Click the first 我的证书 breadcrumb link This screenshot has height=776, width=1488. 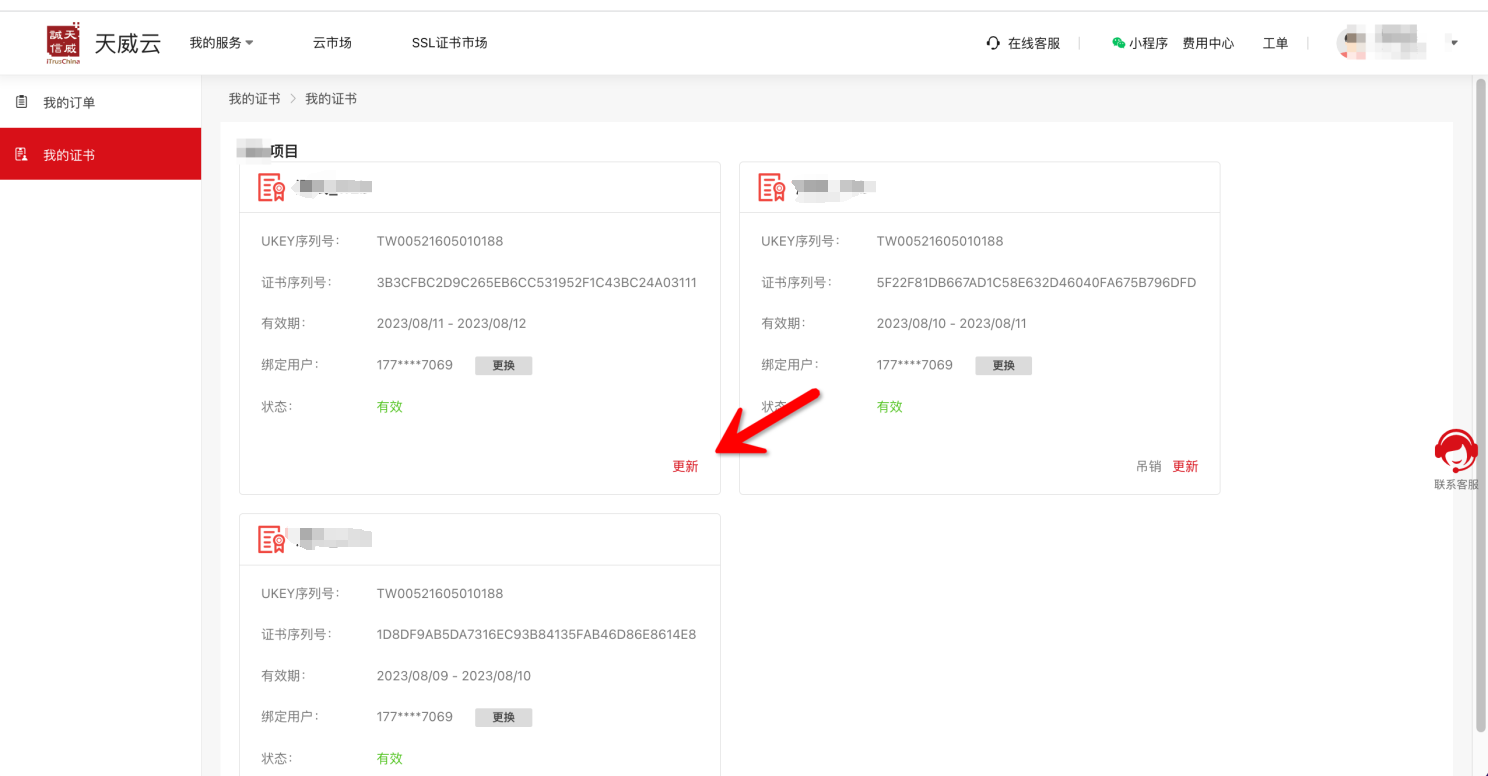click(x=254, y=99)
